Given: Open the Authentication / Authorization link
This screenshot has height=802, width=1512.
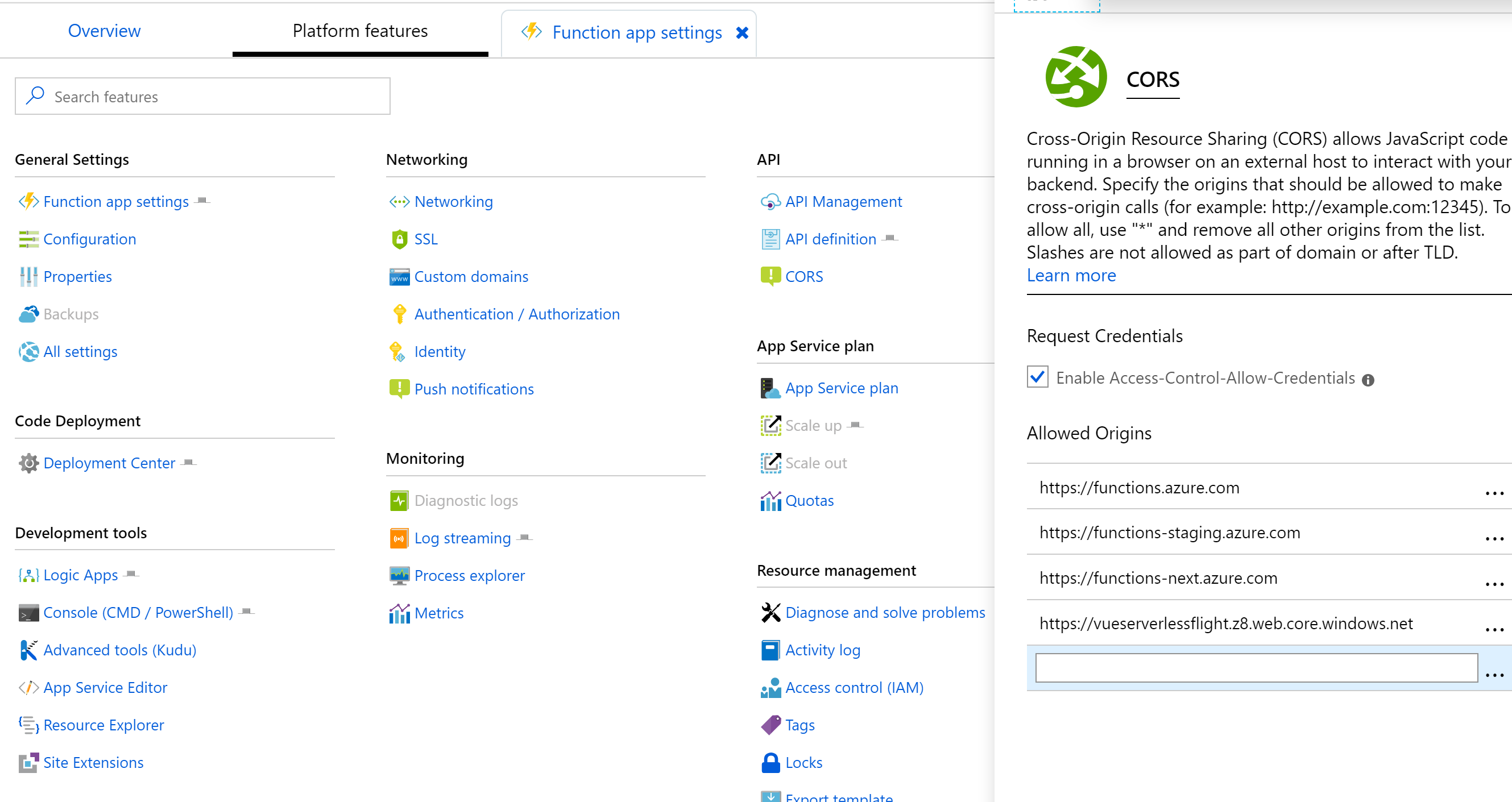Looking at the screenshot, I should [x=517, y=314].
